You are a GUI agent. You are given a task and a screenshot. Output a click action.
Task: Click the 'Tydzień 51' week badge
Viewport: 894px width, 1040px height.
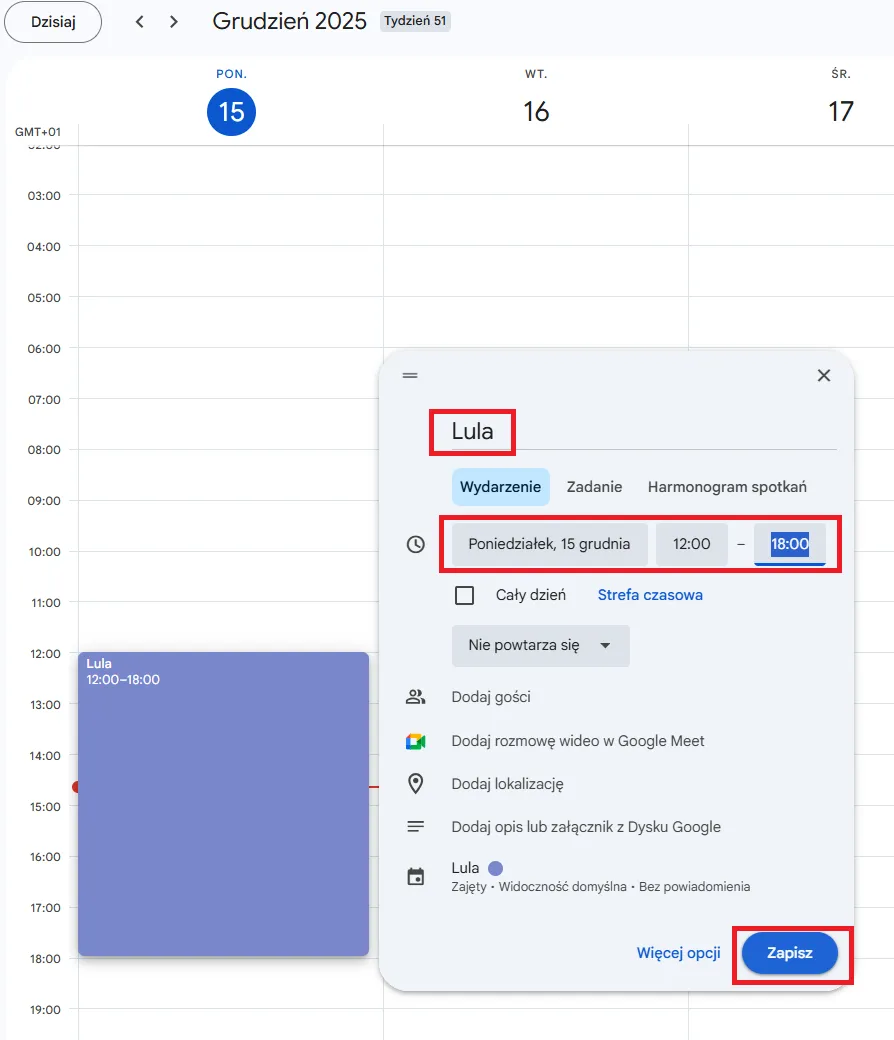[415, 21]
